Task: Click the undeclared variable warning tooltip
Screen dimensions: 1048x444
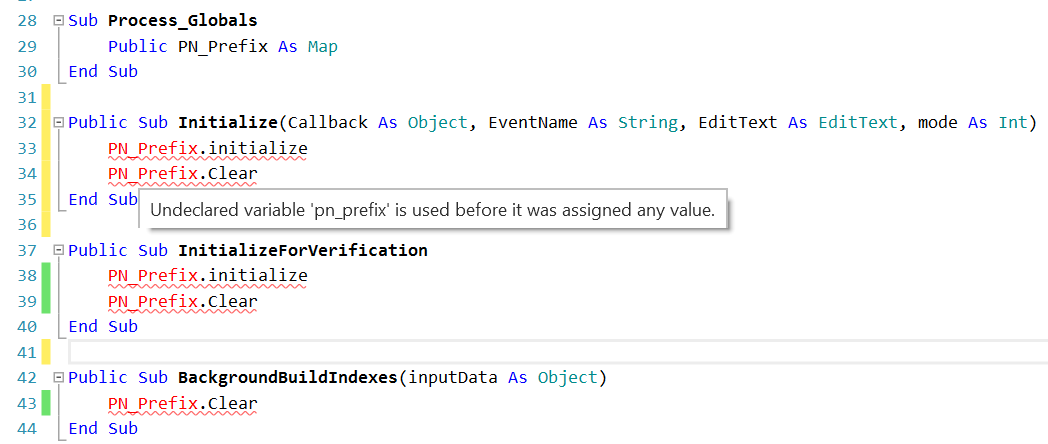Action: [x=432, y=211]
